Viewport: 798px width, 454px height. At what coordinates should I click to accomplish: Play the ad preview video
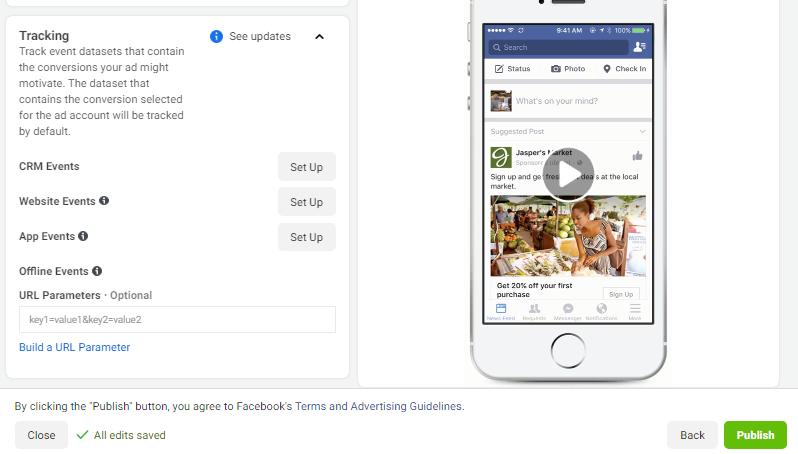(568, 175)
